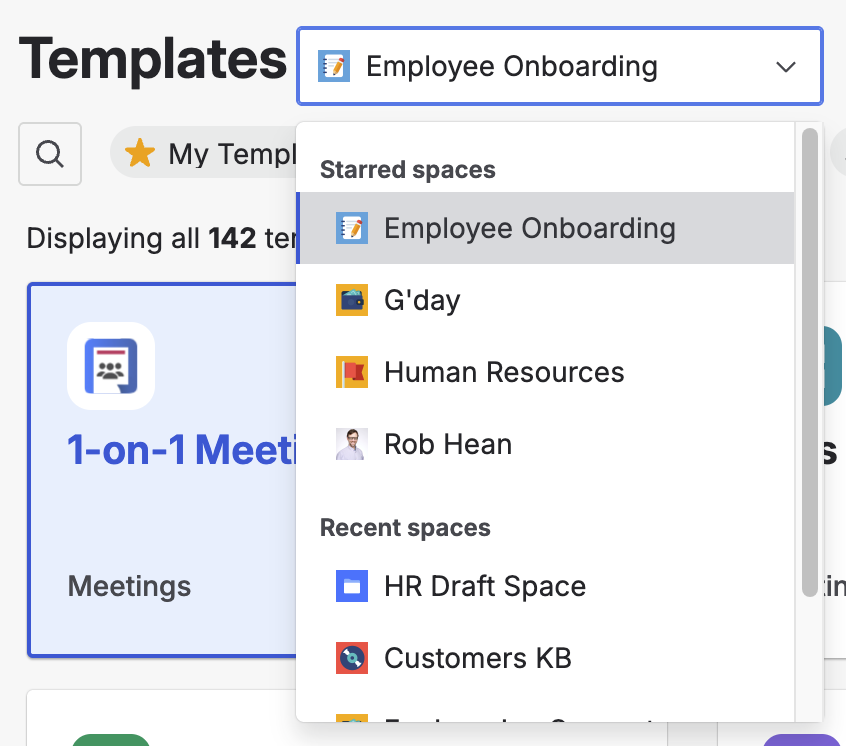The width and height of the screenshot is (846, 746).
Task: Click the G'day wallet icon
Action: [x=352, y=300]
